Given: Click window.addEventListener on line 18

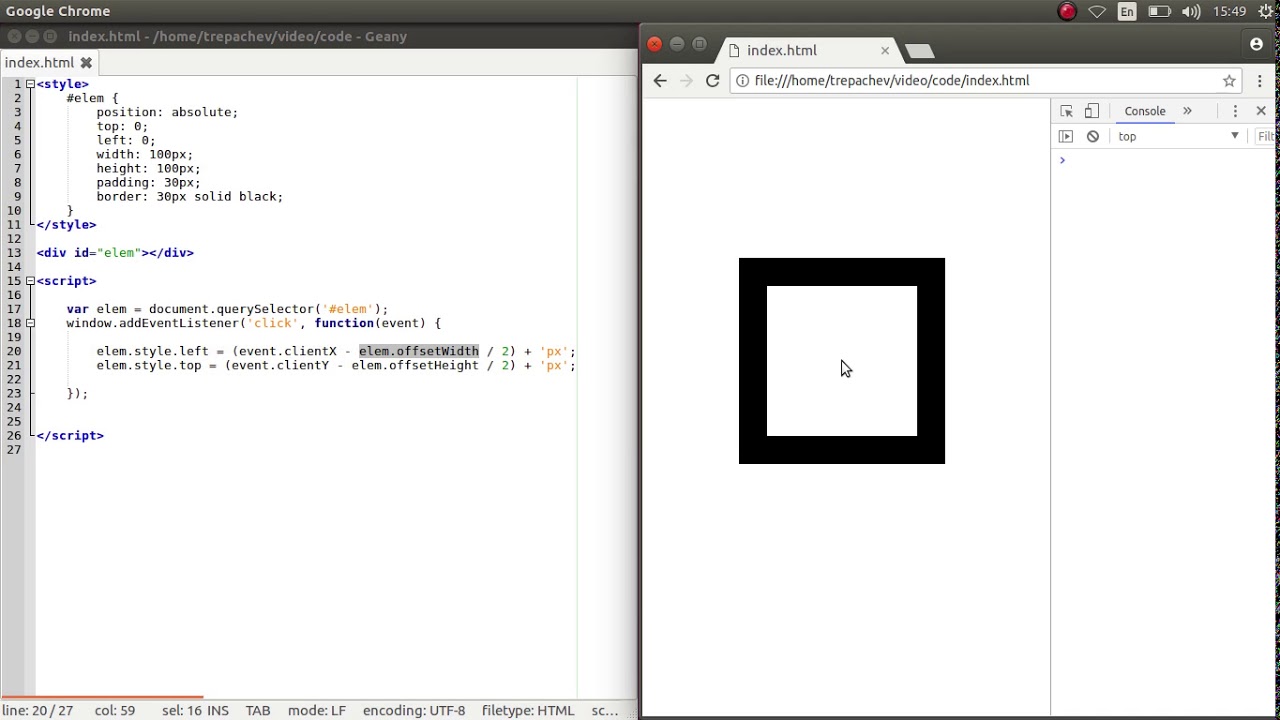Looking at the screenshot, I should (153, 323).
